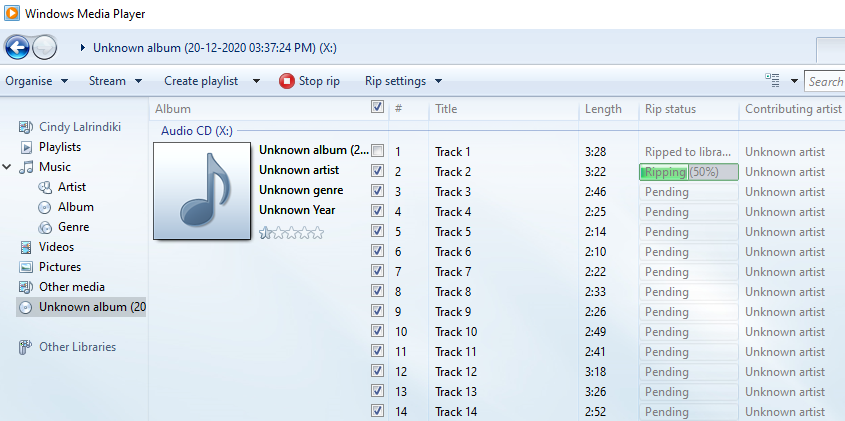Click the Audio CD (X:) group heading

(x=197, y=131)
